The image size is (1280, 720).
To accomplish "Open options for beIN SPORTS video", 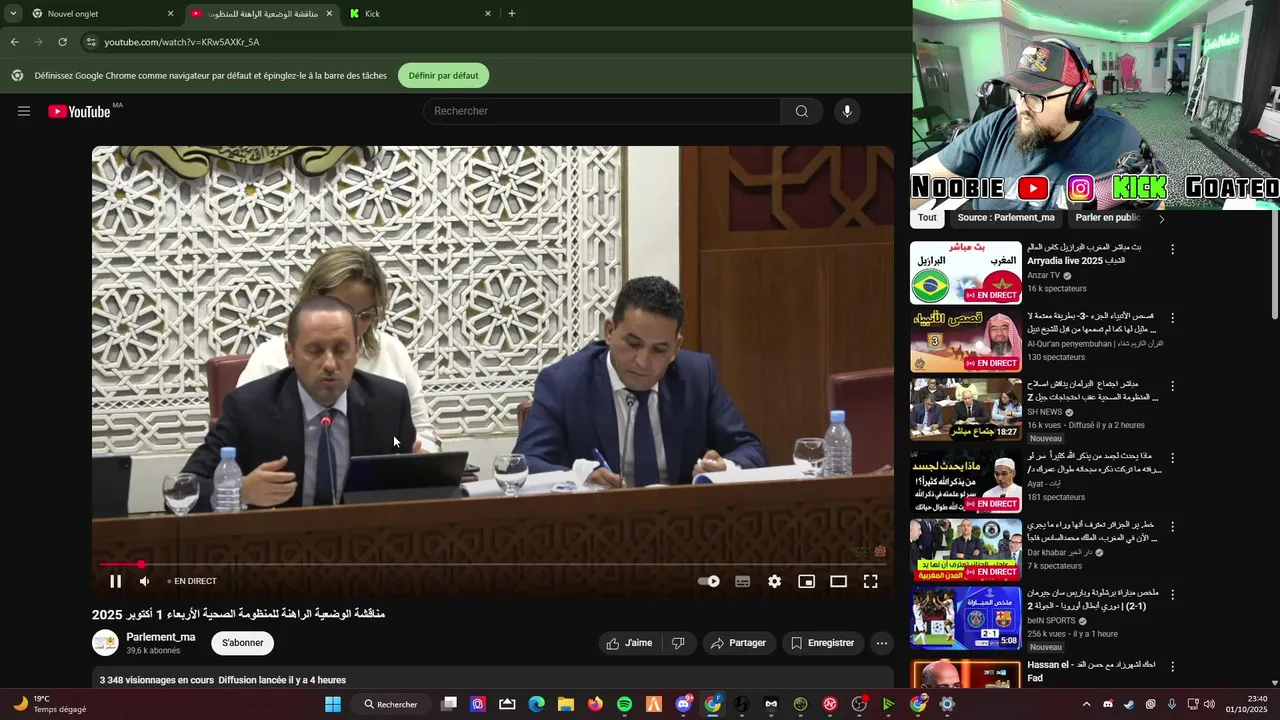I will pos(1172,594).
